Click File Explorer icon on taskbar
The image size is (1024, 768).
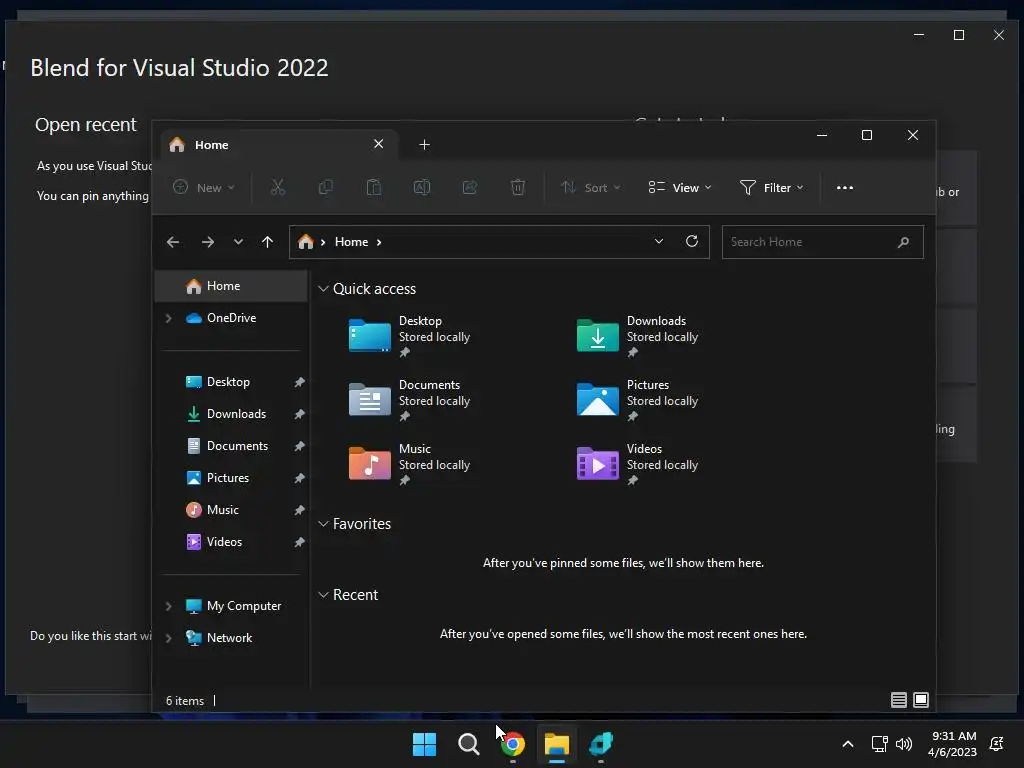coord(557,744)
